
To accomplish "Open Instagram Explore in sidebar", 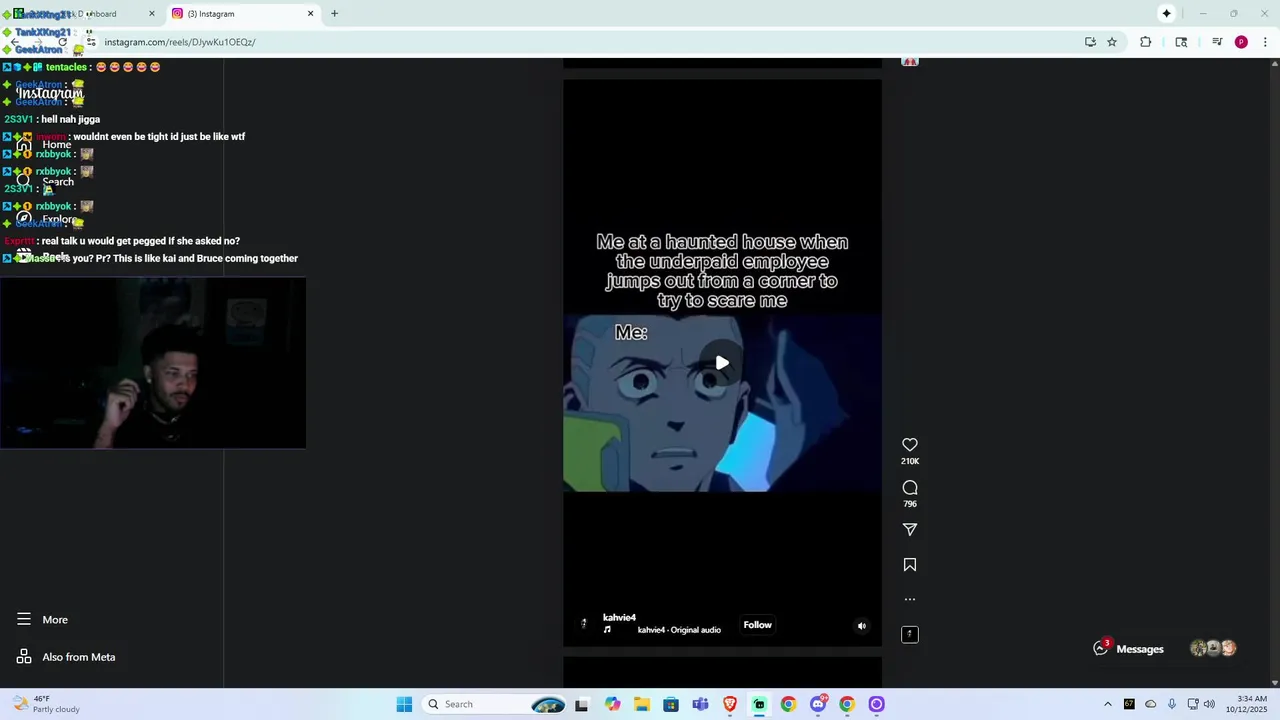I will (x=48, y=219).
